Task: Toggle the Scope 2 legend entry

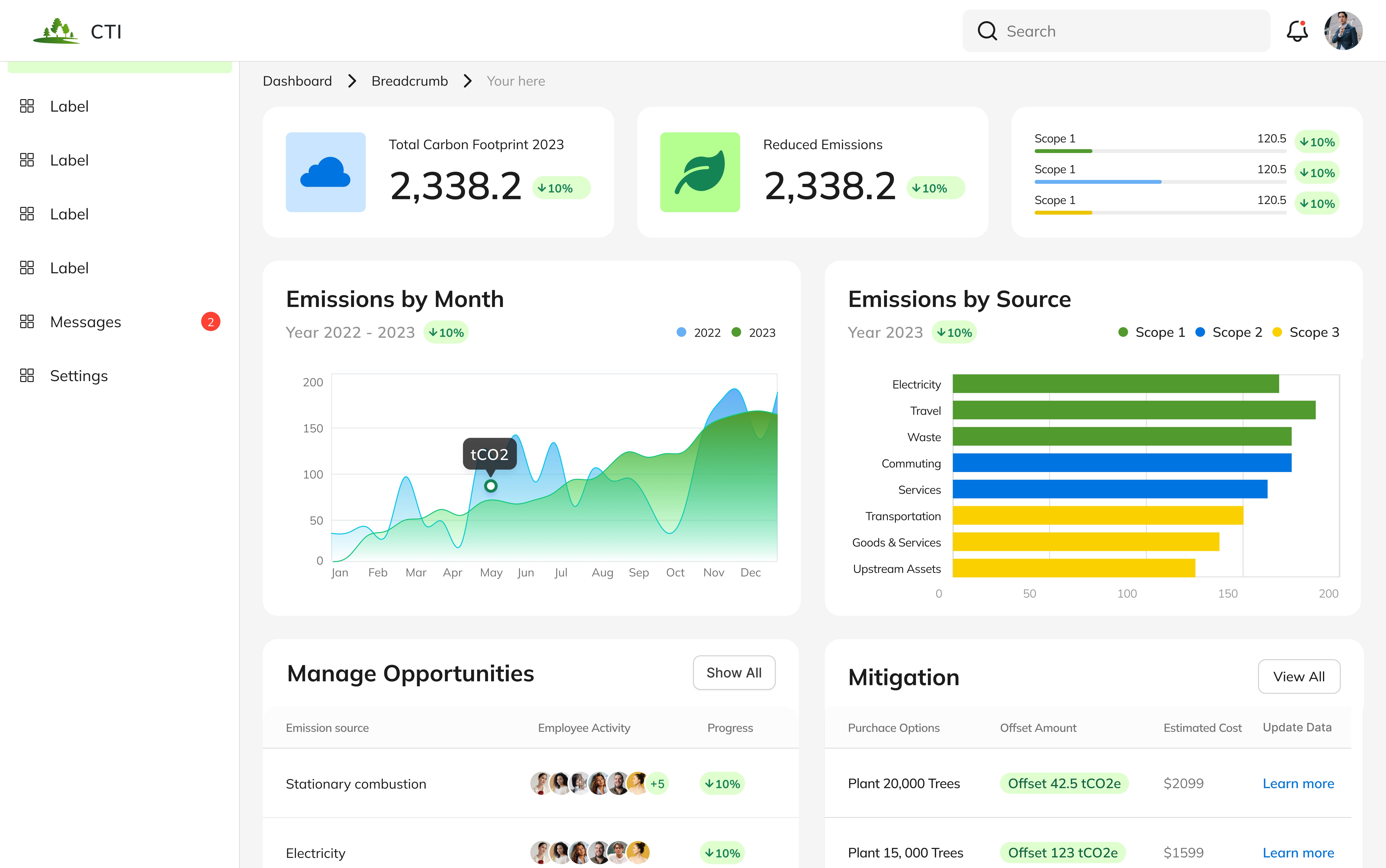Action: point(1229,332)
